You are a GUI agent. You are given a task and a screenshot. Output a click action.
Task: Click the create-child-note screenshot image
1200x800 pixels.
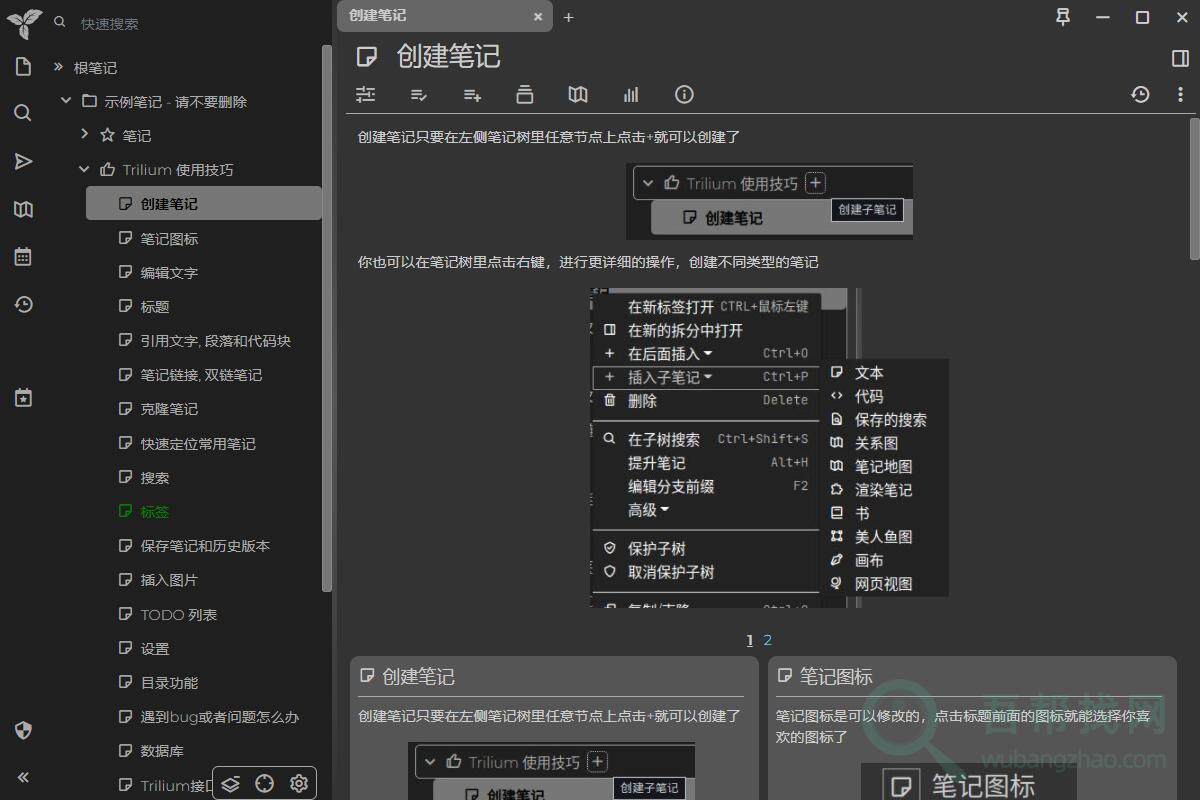pyautogui.click(x=769, y=201)
